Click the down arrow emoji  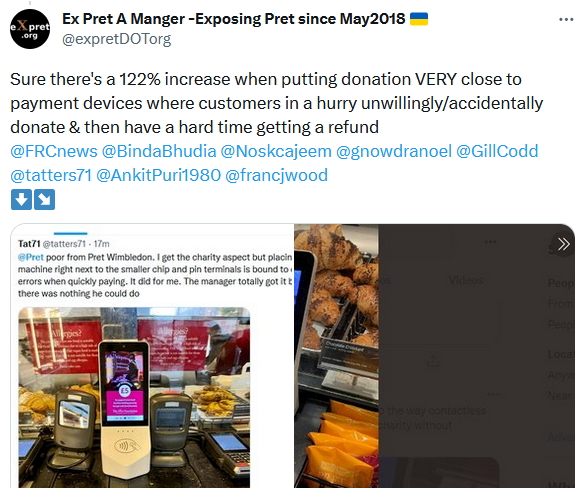(21, 199)
